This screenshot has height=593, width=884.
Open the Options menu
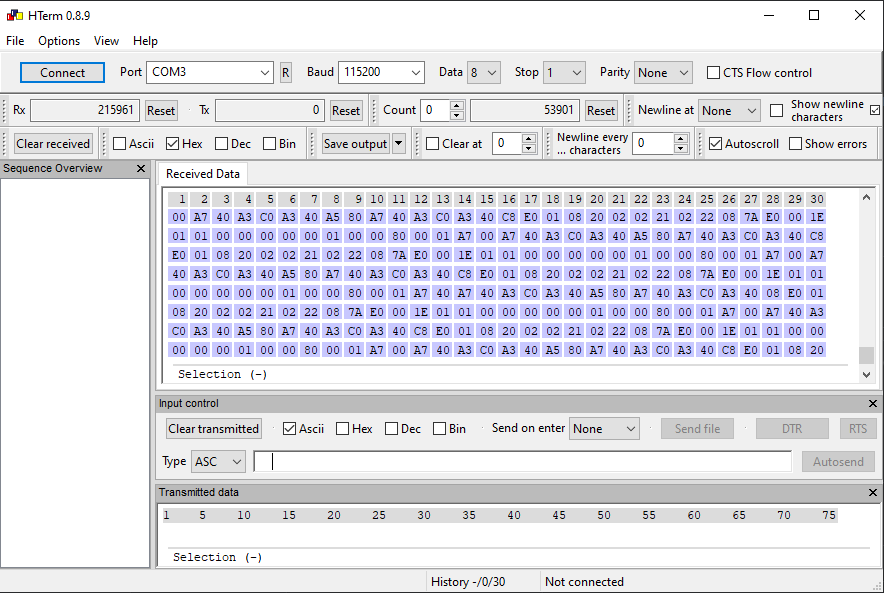point(59,41)
